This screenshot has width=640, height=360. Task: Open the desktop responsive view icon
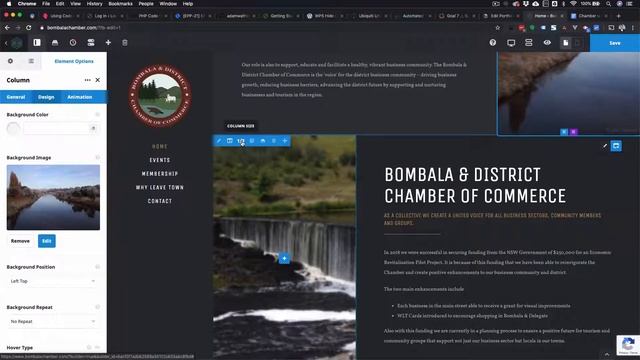[511, 42]
